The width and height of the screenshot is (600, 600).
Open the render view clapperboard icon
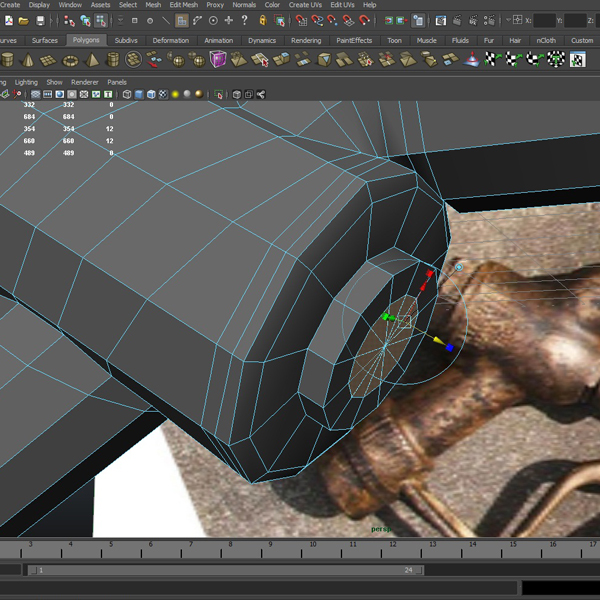(x=440, y=20)
